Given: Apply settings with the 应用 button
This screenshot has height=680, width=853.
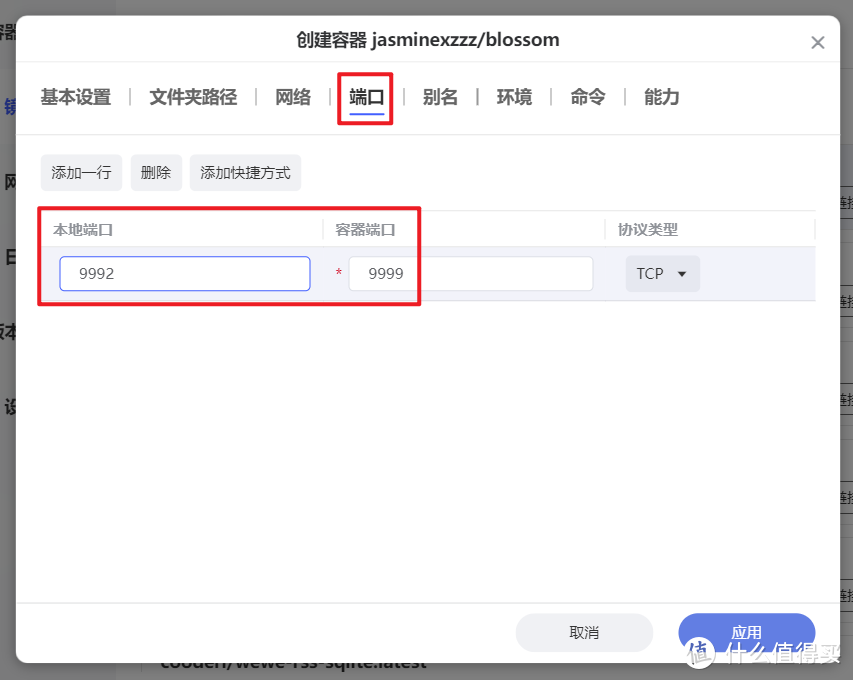Looking at the screenshot, I should (x=747, y=633).
